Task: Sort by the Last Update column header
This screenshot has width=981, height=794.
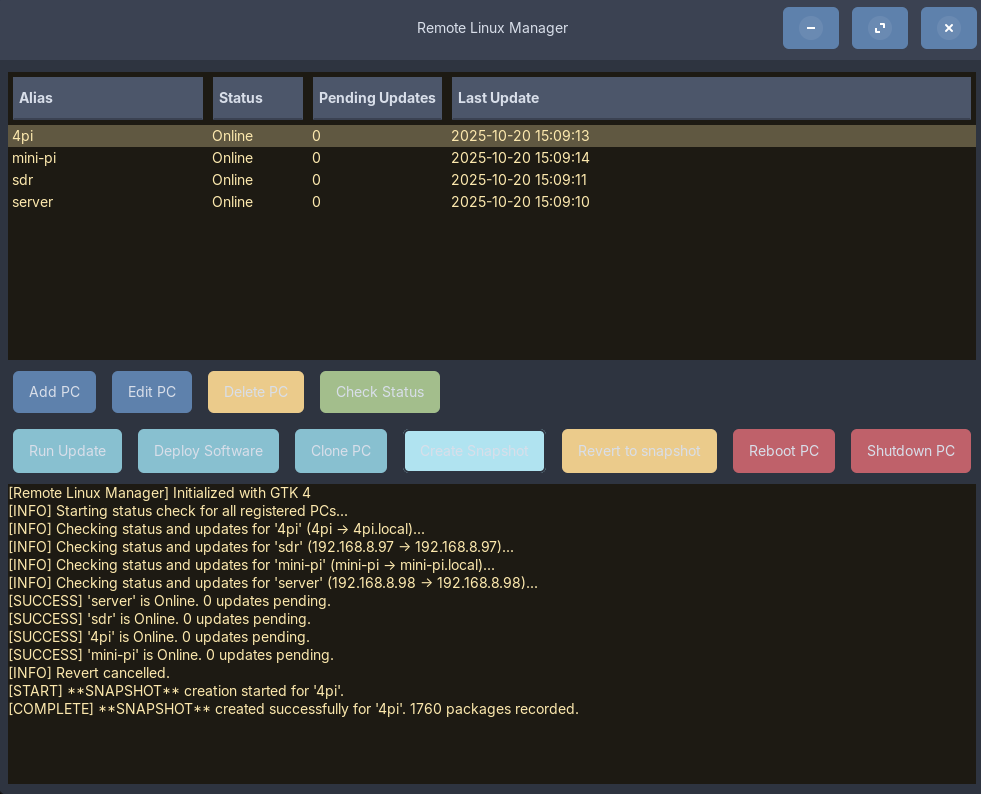Action: [711, 98]
